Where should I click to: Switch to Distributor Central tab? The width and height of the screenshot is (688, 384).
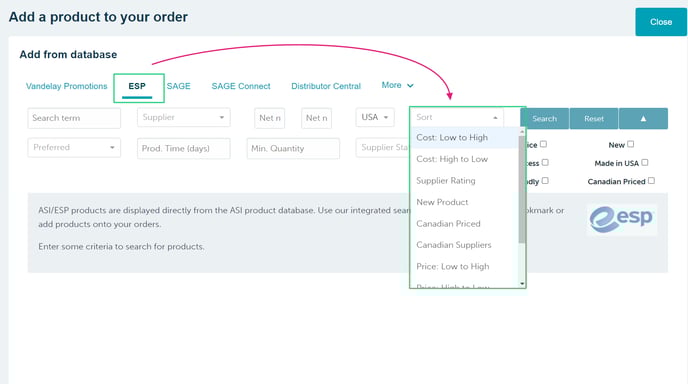point(326,86)
